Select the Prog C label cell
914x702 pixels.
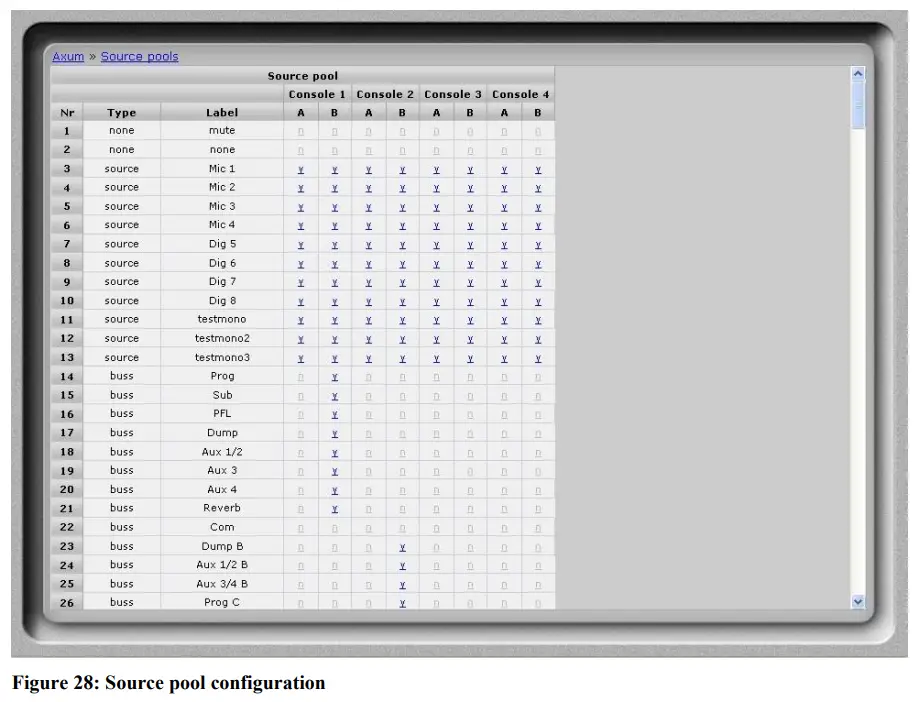point(222,602)
